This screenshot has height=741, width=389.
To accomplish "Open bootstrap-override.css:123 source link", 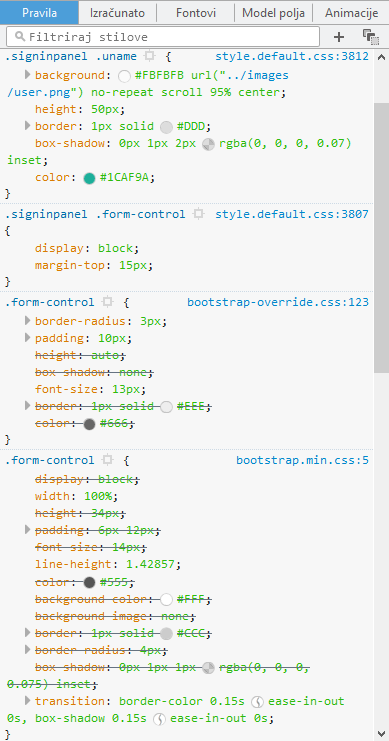I will [x=278, y=302].
